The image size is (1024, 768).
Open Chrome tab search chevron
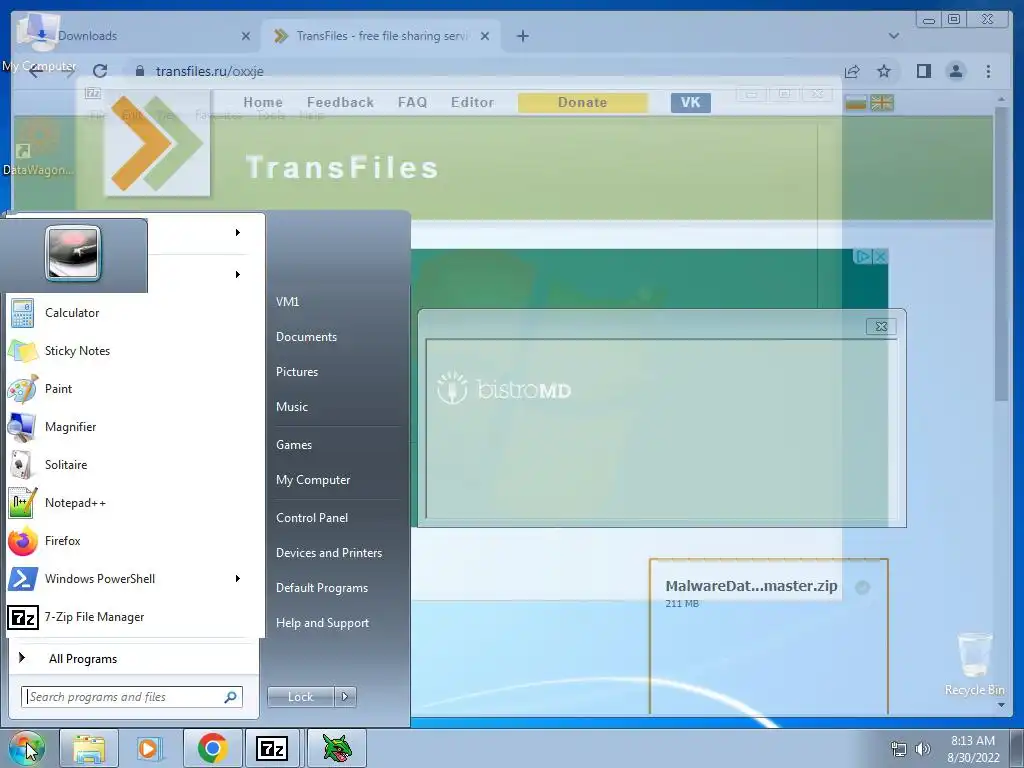point(893,36)
